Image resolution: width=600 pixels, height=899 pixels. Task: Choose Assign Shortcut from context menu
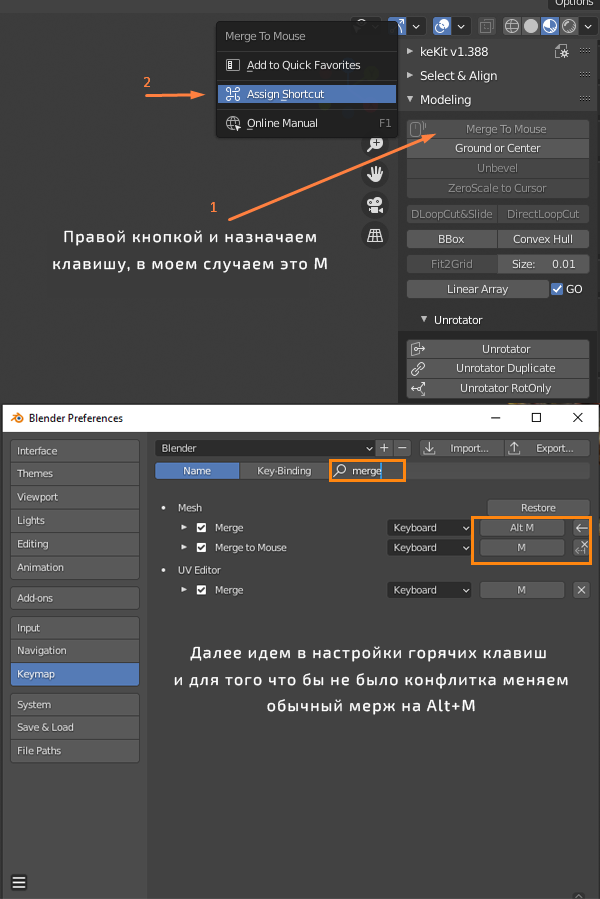click(x=307, y=94)
